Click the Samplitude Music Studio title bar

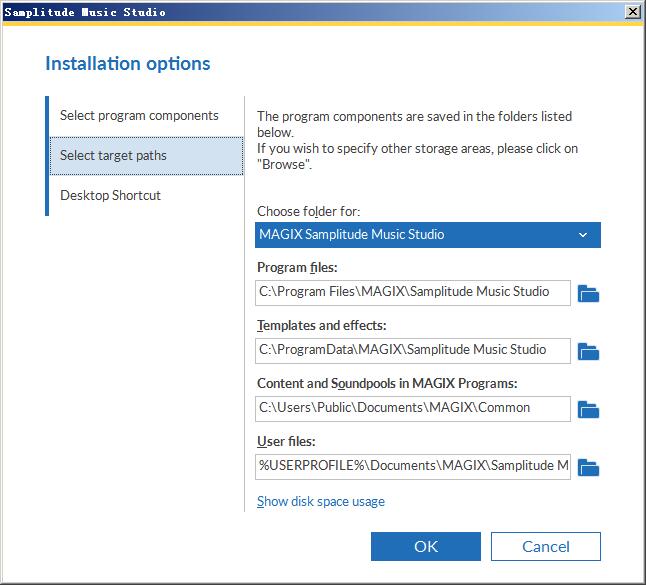(x=313, y=12)
